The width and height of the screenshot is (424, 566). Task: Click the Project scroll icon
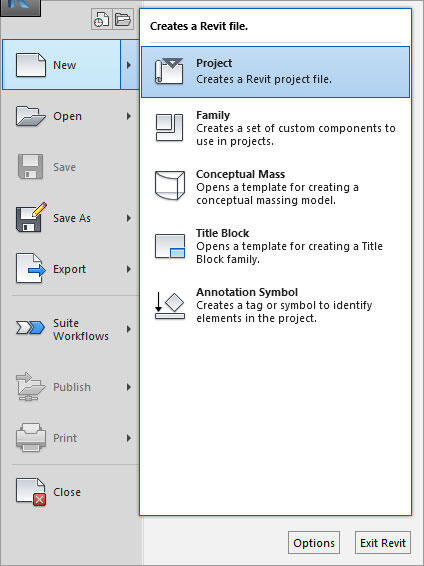(x=169, y=71)
